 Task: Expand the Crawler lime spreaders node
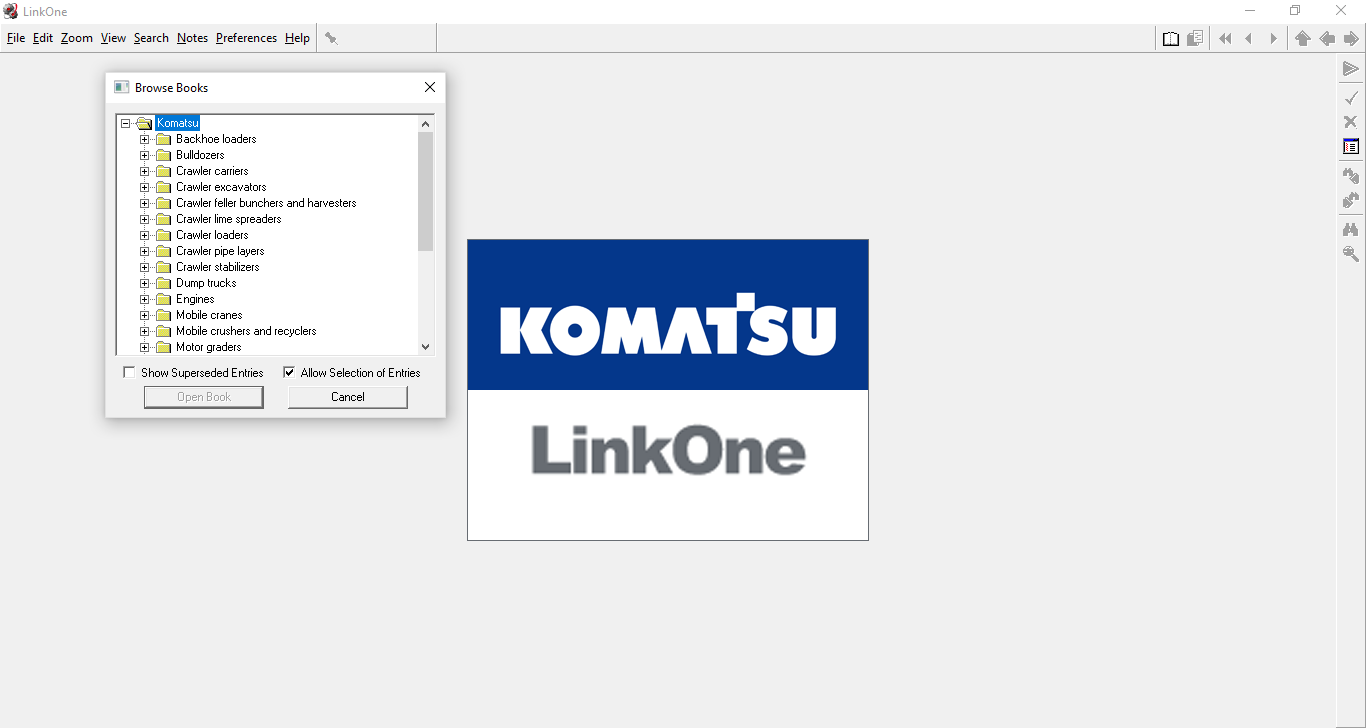coord(144,219)
